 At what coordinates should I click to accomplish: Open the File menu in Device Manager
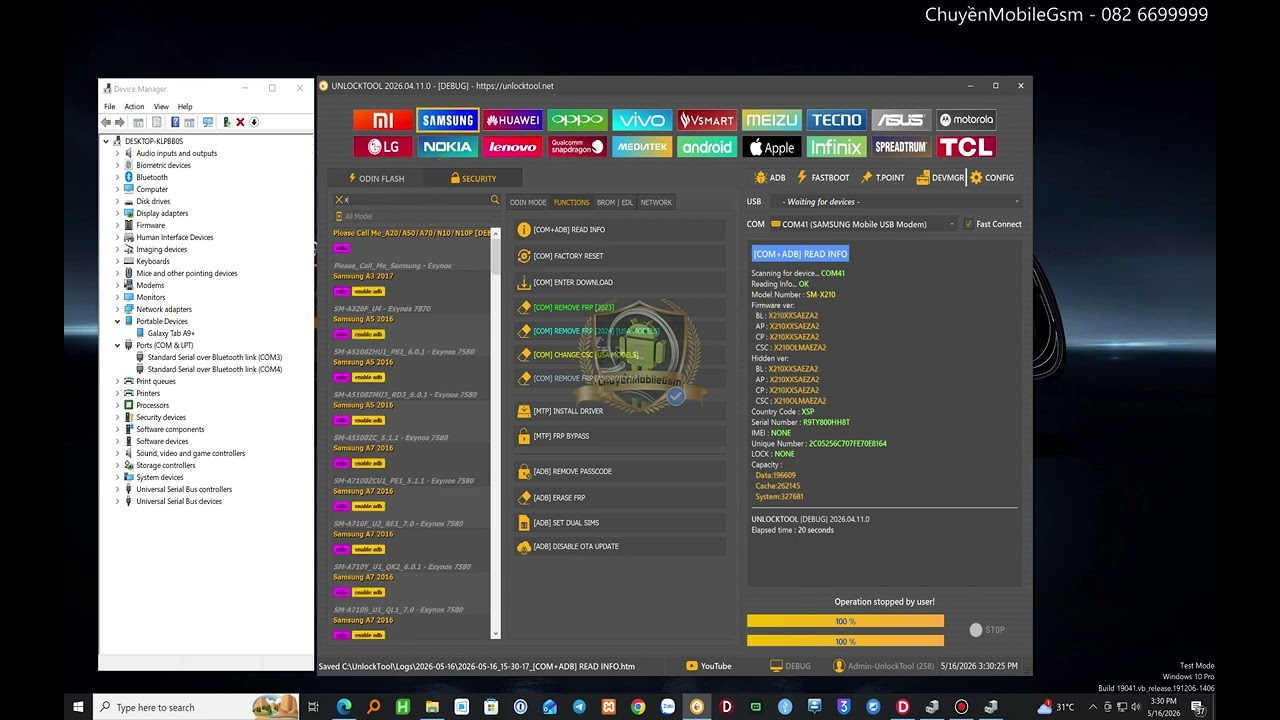(x=110, y=106)
